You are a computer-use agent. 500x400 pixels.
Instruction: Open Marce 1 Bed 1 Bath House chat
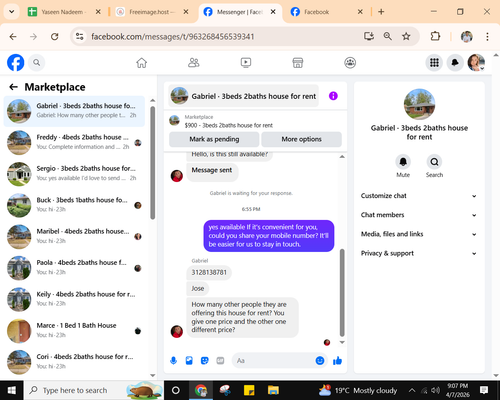coord(74,331)
